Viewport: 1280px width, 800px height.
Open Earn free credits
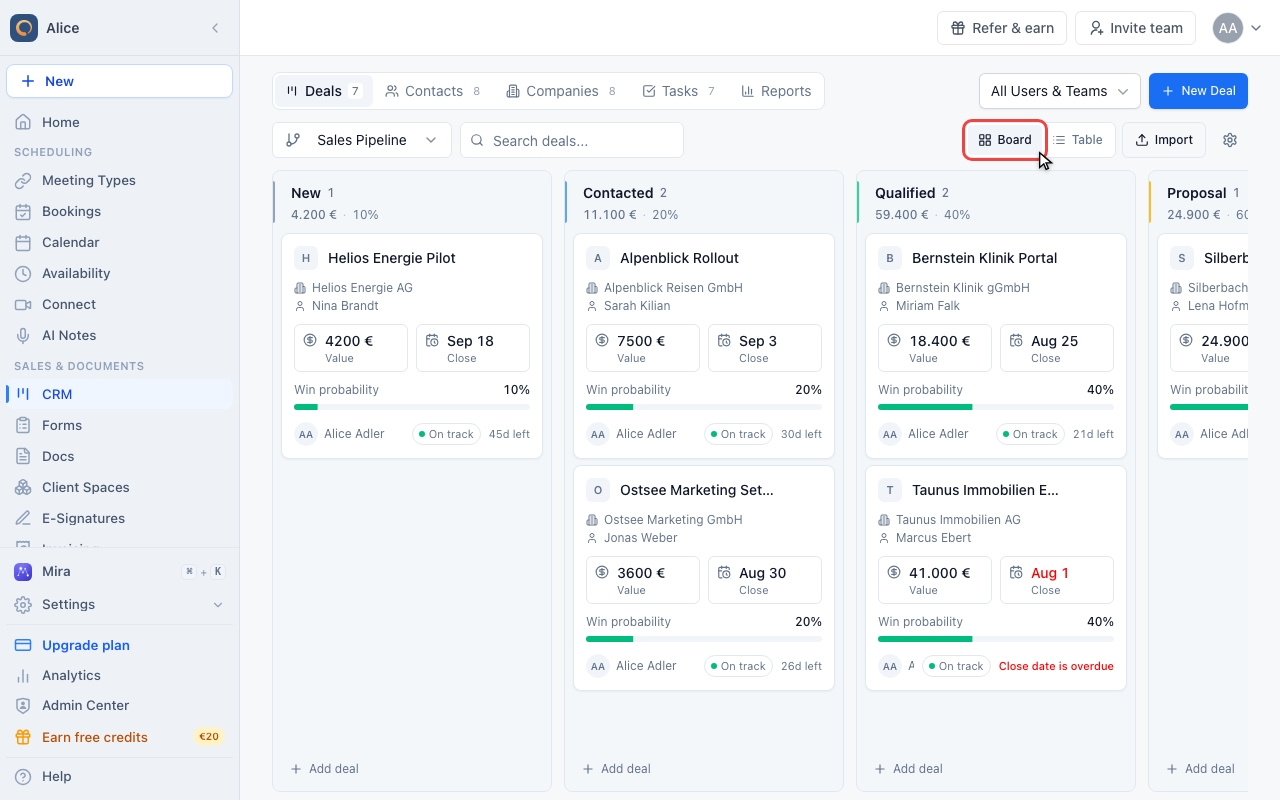(x=120, y=737)
